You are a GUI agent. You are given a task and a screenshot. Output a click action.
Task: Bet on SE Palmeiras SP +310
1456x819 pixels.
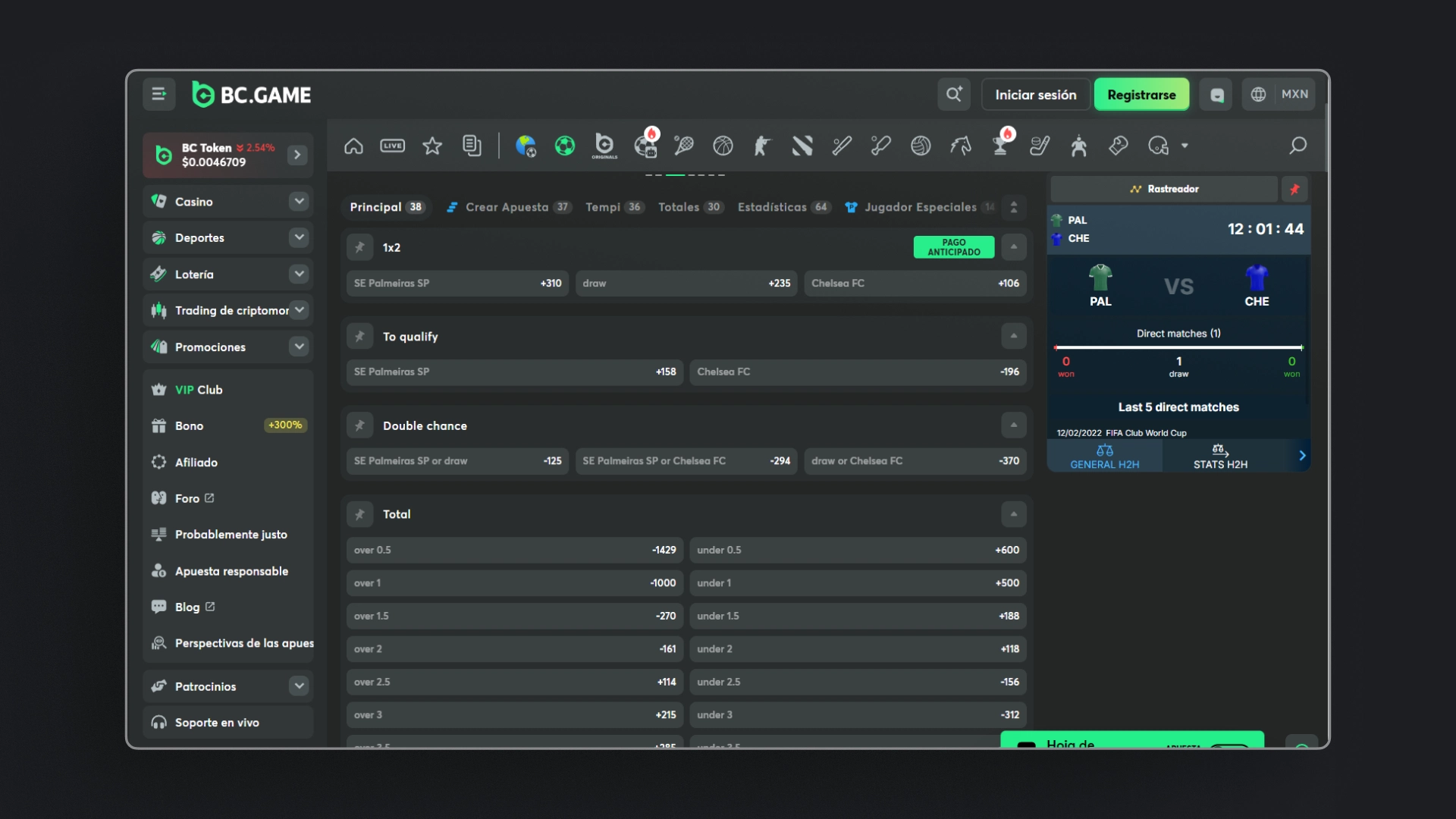[457, 284]
